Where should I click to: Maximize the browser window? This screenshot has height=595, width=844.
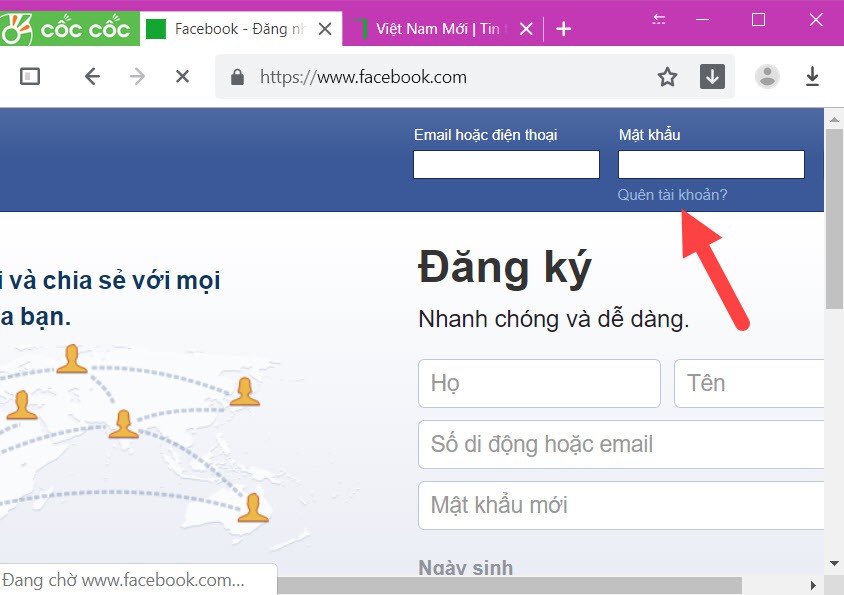758,20
